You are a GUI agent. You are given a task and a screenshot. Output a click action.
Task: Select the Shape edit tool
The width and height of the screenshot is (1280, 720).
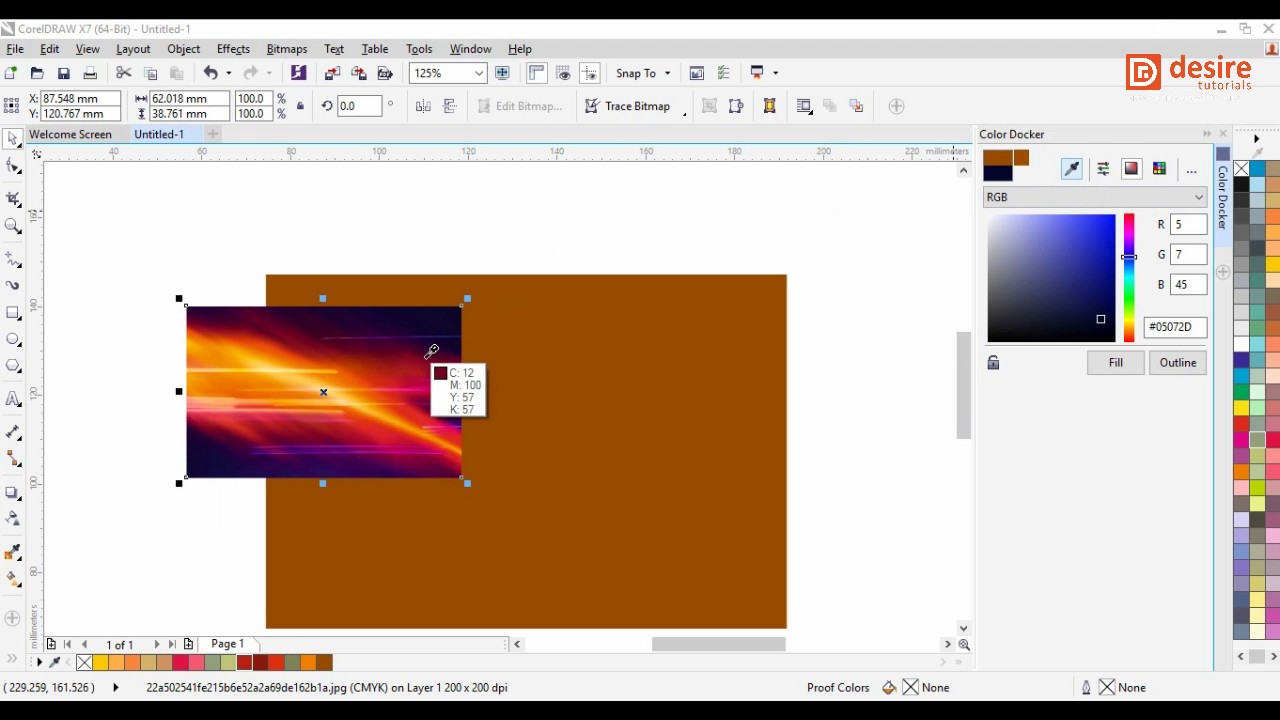13,167
